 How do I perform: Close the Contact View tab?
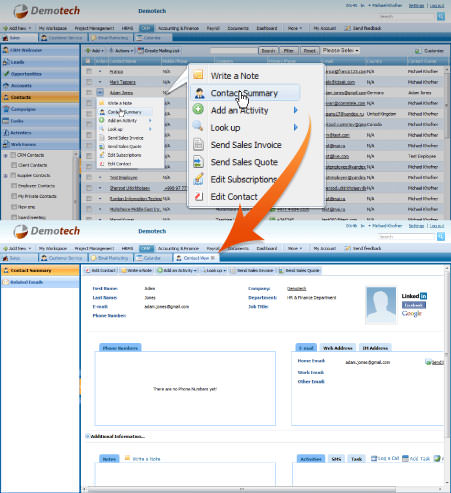point(213,258)
